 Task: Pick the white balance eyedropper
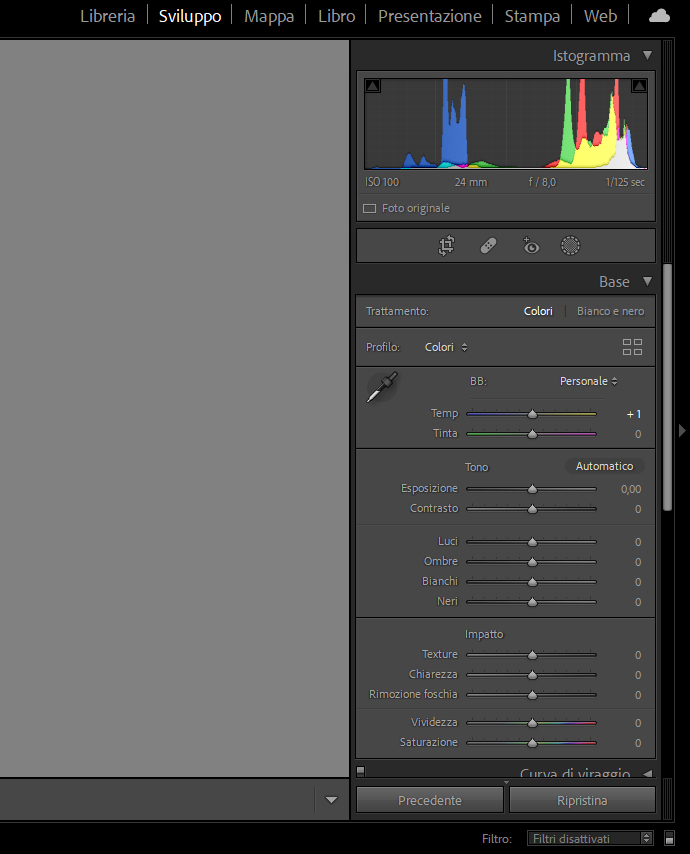pos(382,387)
